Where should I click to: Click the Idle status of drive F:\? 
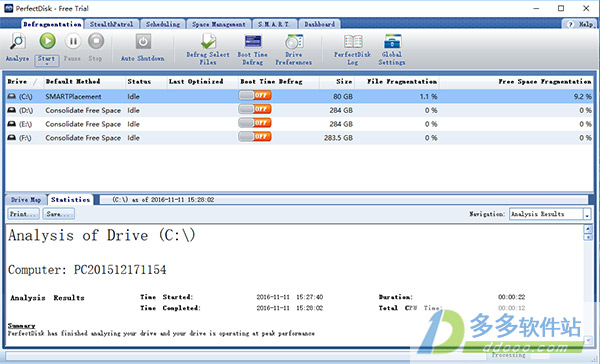coord(134,138)
